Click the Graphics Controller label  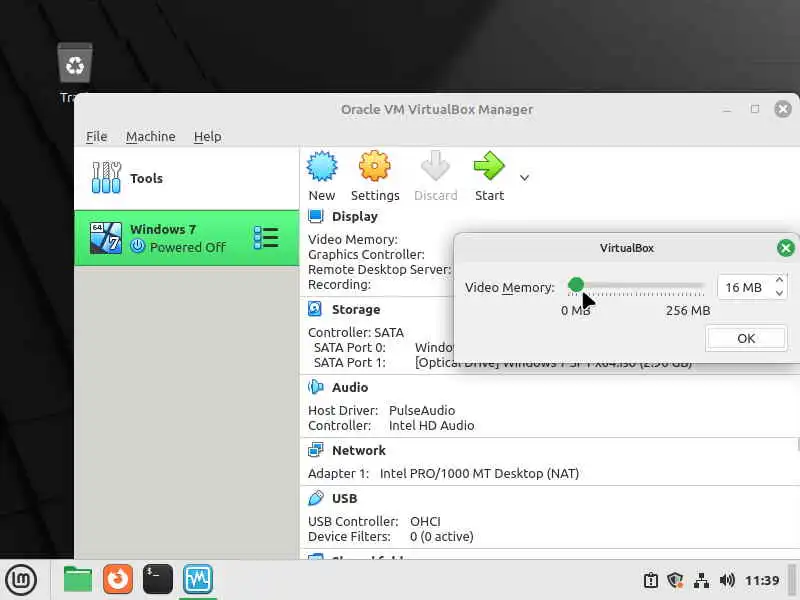366,254
